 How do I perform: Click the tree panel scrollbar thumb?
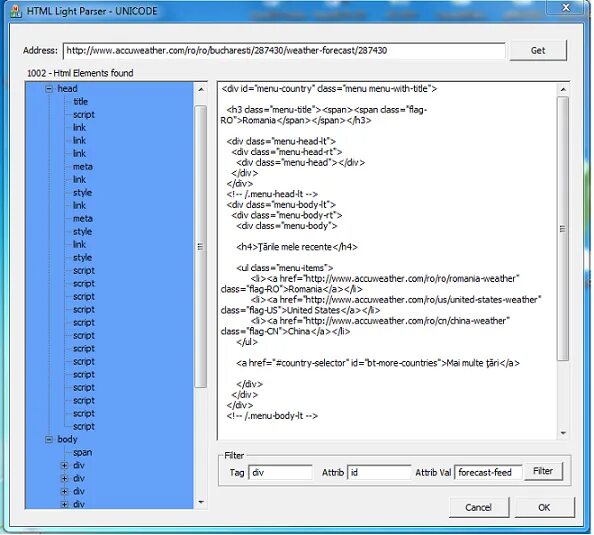(x=201, y=247)
